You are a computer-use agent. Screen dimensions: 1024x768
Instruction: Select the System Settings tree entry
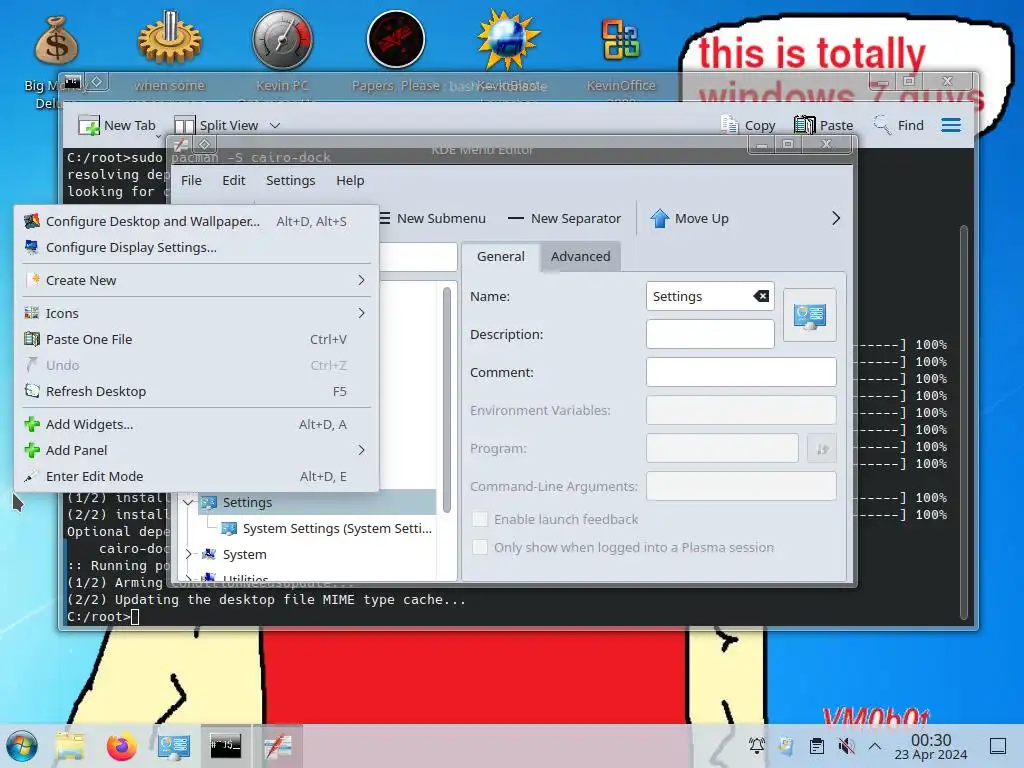(327, 528)
